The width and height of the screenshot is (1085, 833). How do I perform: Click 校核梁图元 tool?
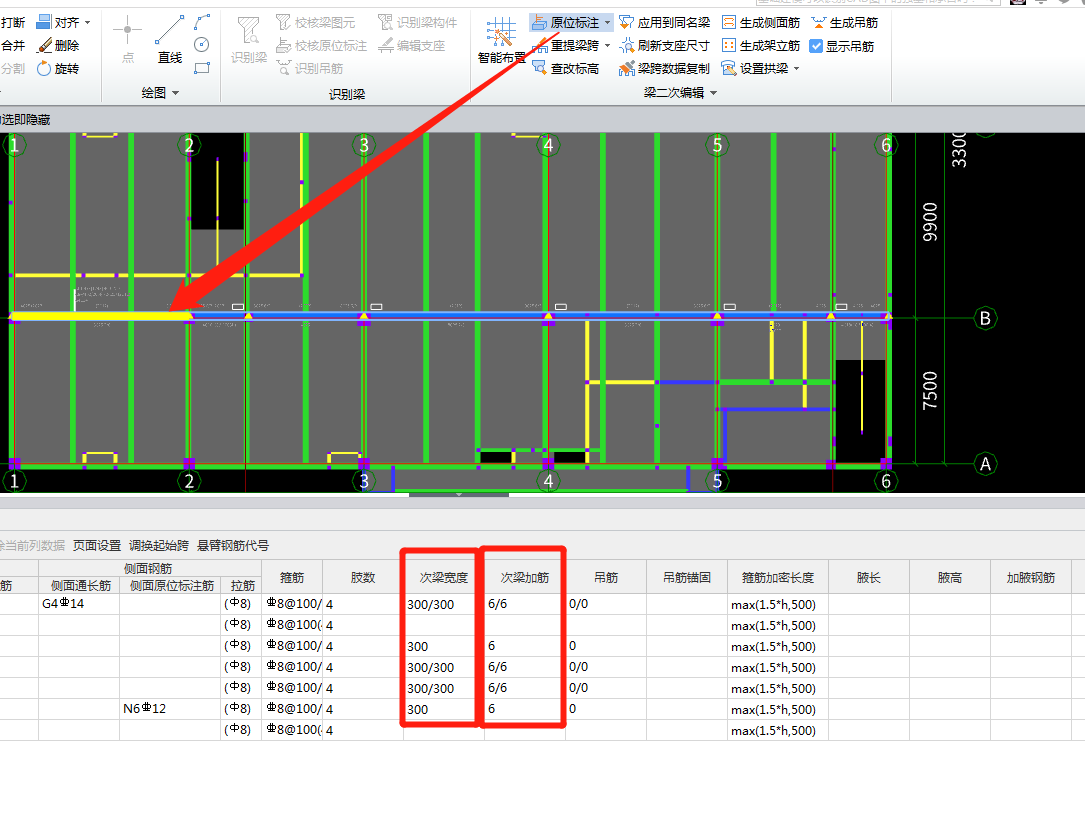pyautogui.click(x=316, y=23)
